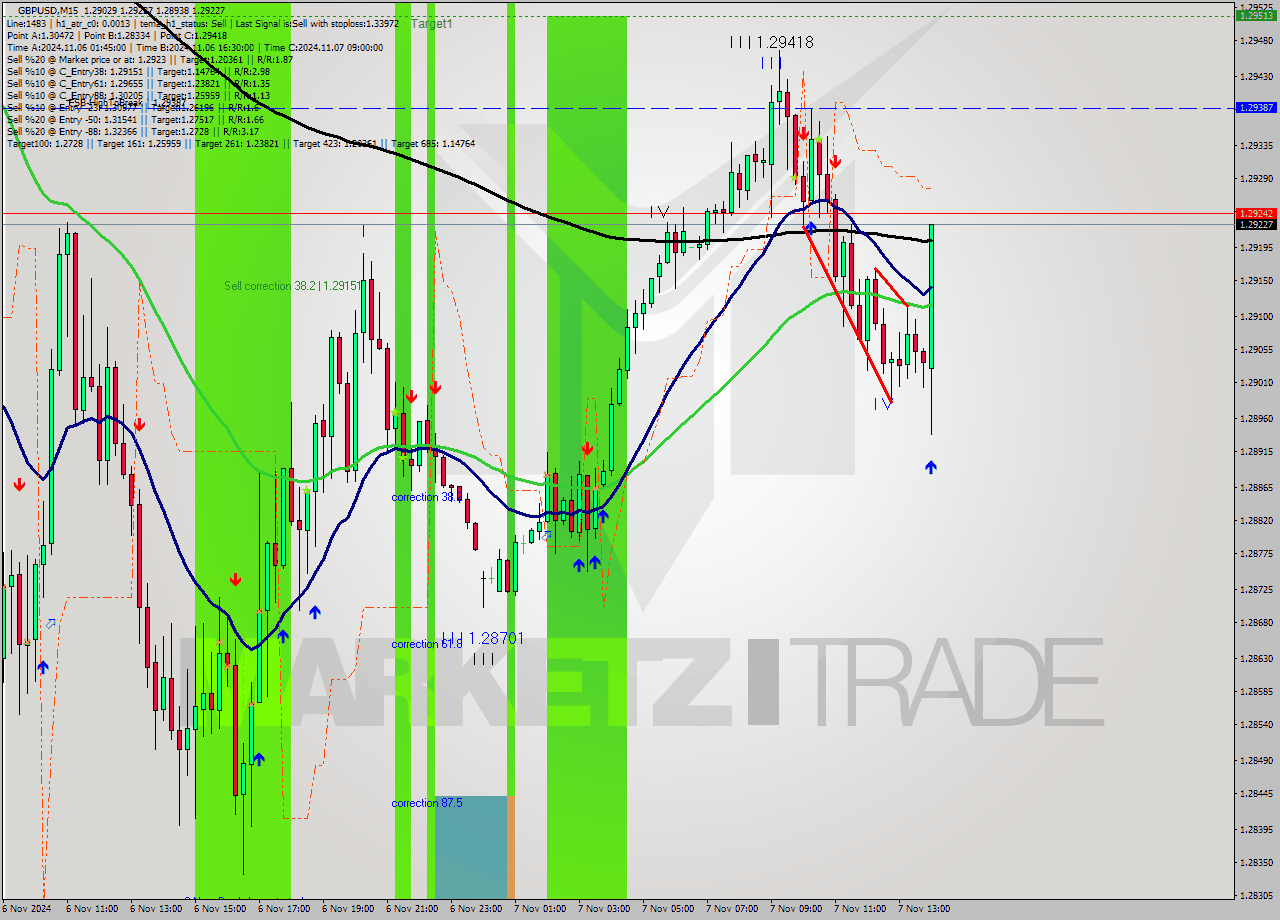Click the 1.28350 price scale value
The image size is (1280, 920).
tap(1256, 863)
